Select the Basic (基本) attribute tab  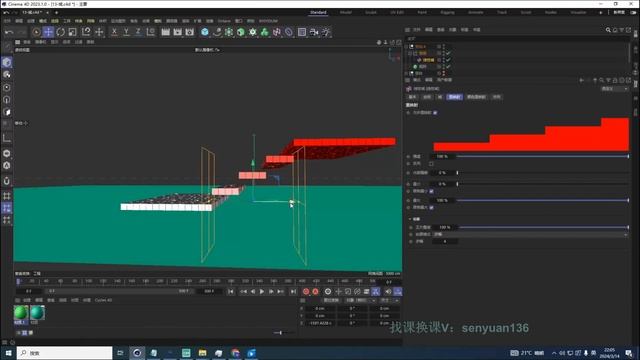[412, 97]
